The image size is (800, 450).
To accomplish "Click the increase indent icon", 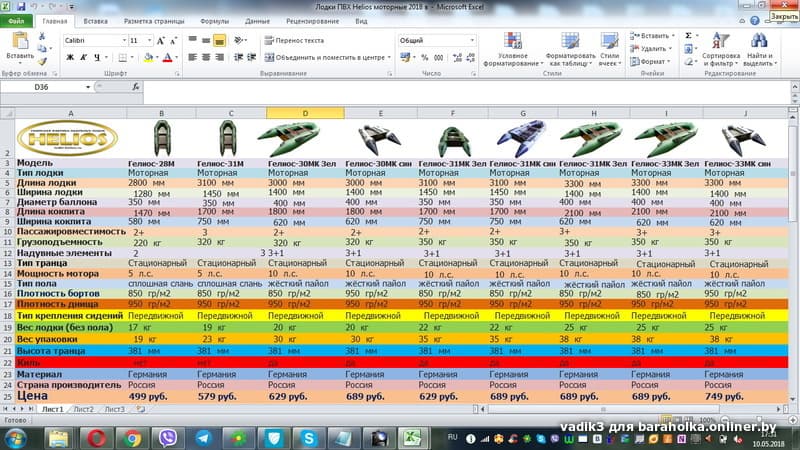I will point(252,57).
